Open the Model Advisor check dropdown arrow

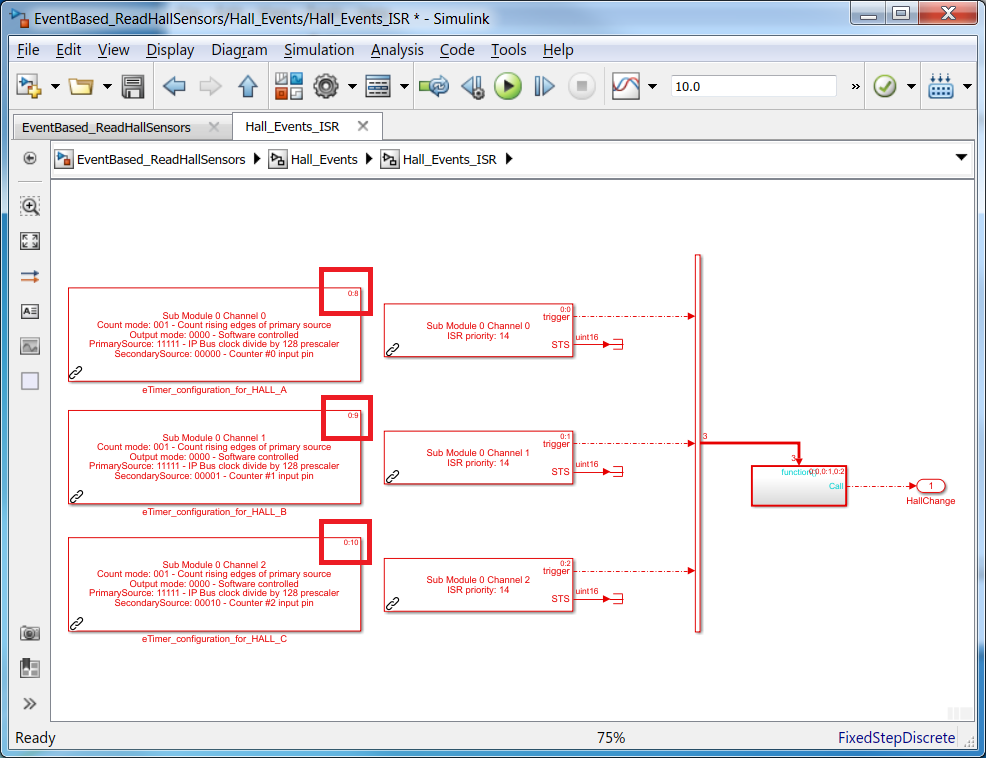[x=911, y=86]
